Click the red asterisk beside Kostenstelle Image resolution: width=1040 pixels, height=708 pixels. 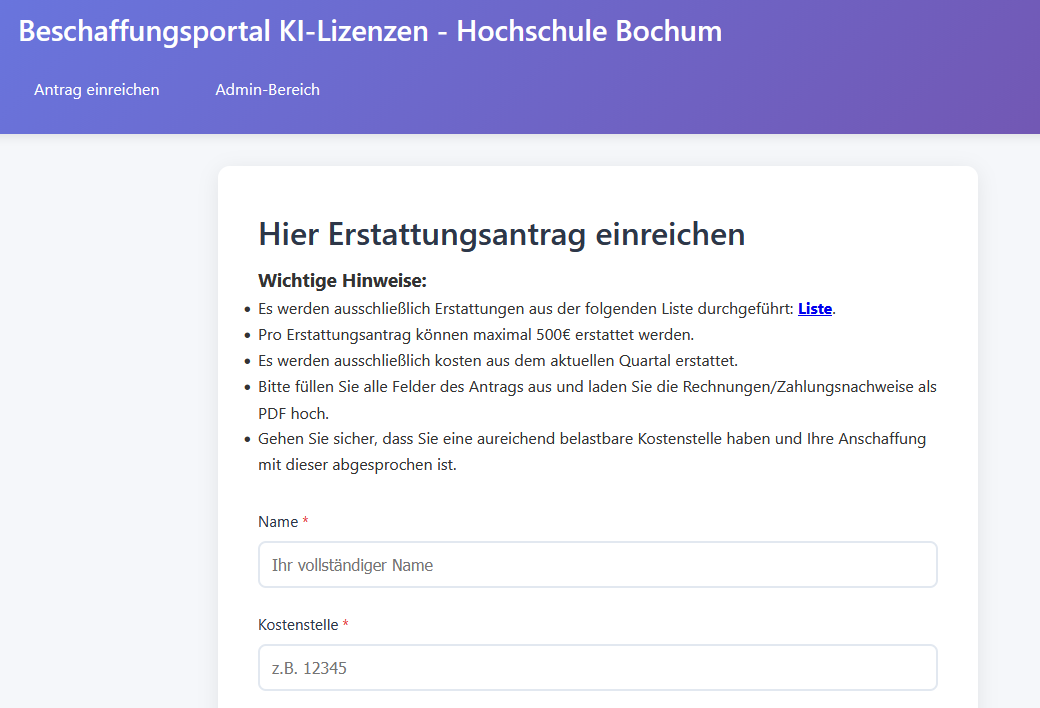point(346,625)
